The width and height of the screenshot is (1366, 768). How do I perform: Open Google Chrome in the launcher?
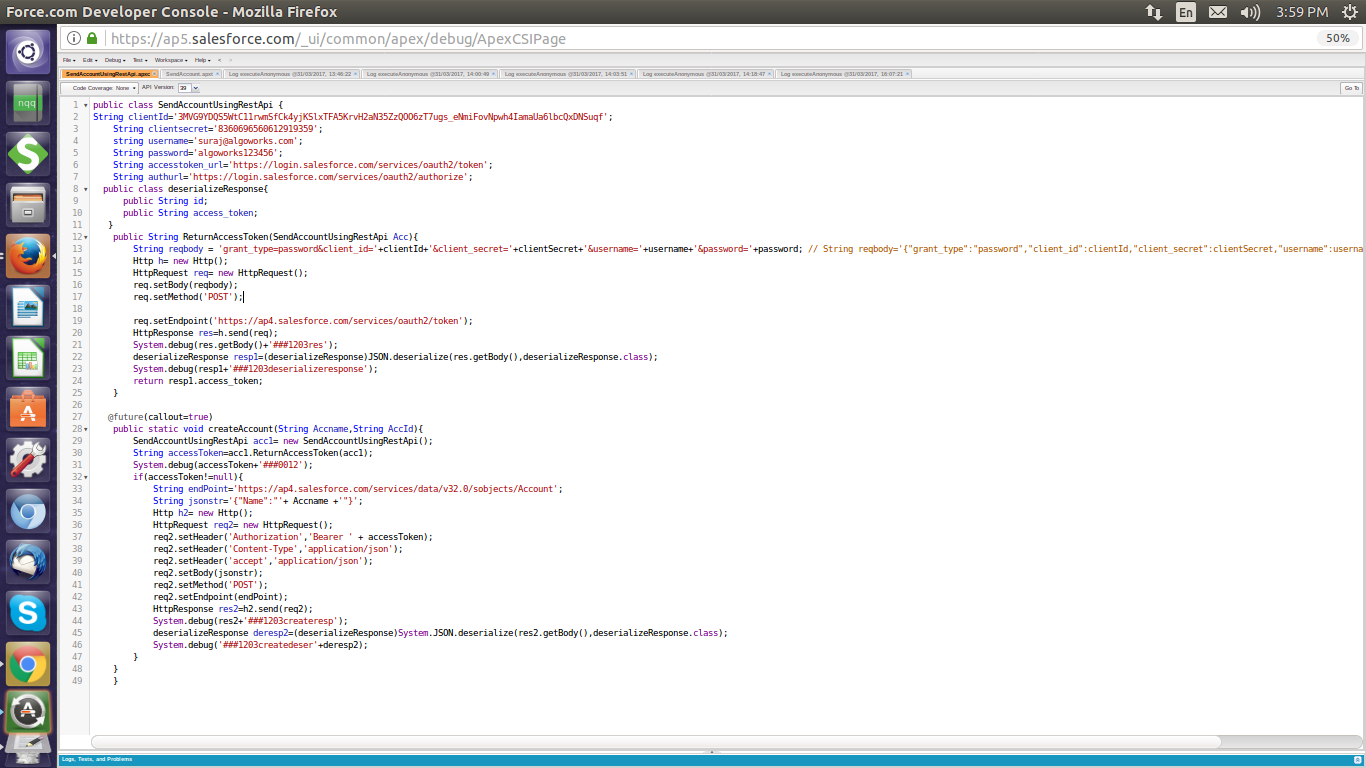(28, 664)
